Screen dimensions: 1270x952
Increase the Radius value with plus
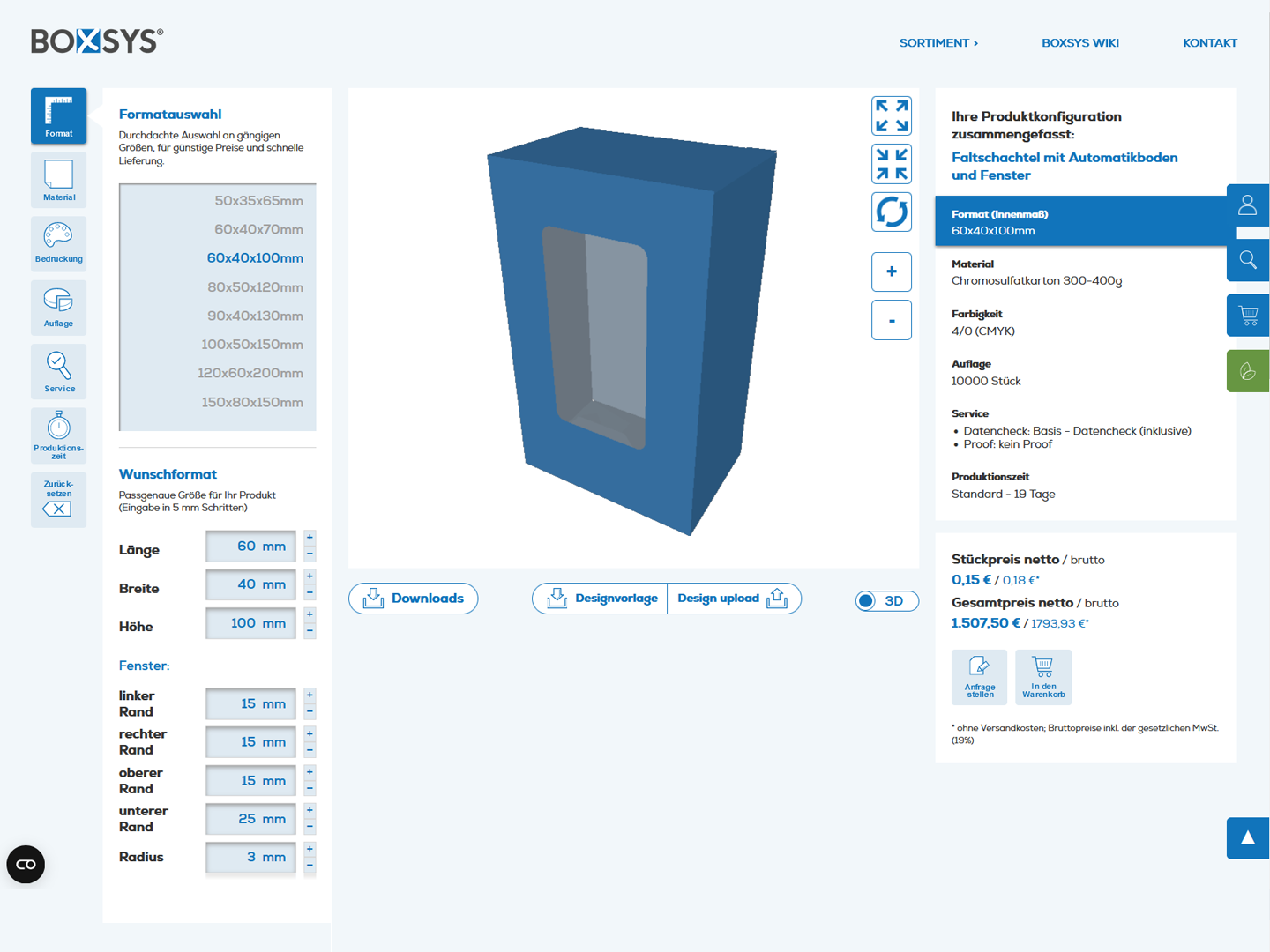[x=310, y=849]
